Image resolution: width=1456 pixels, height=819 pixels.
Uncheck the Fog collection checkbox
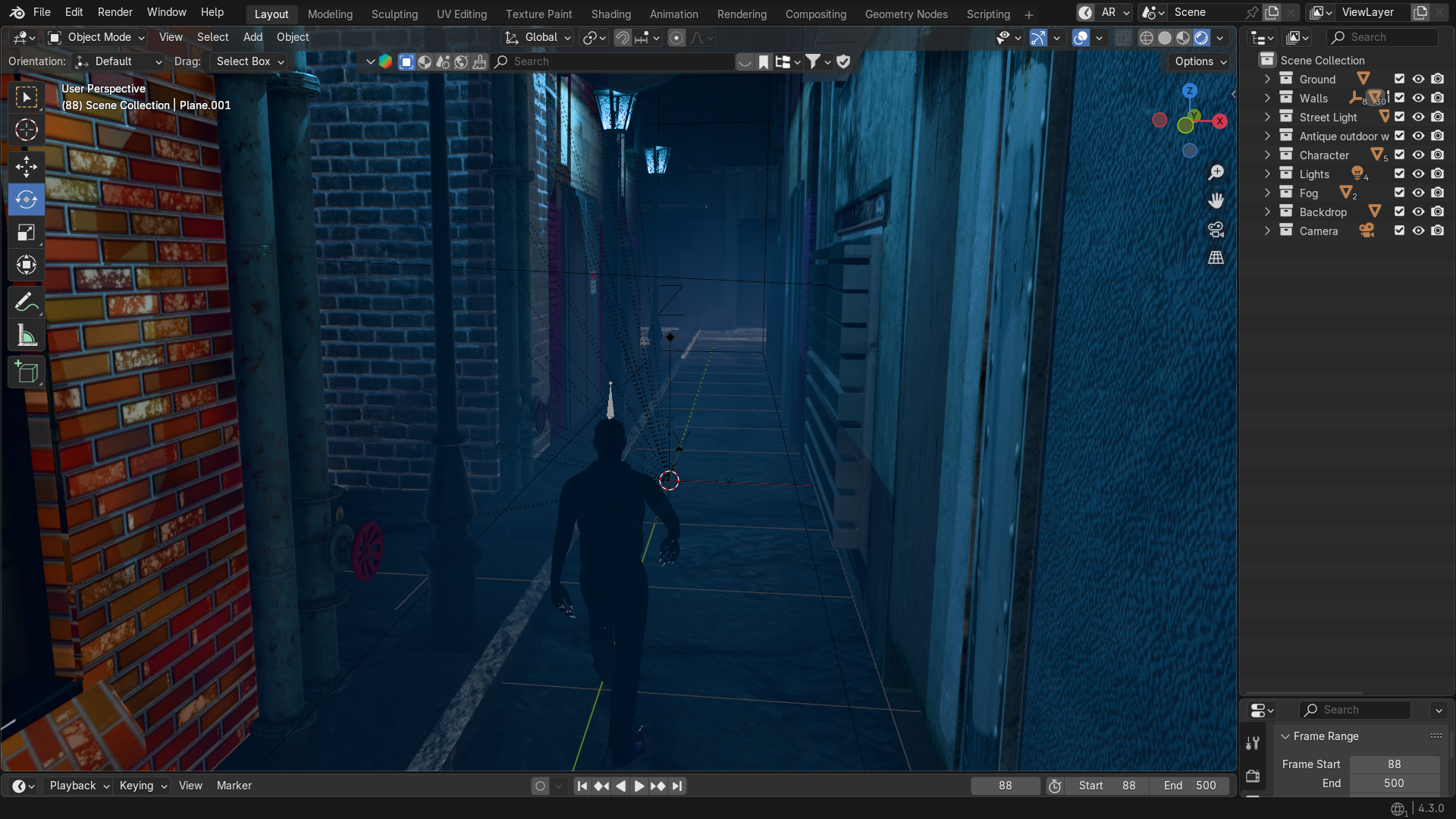pos(1399,193)
